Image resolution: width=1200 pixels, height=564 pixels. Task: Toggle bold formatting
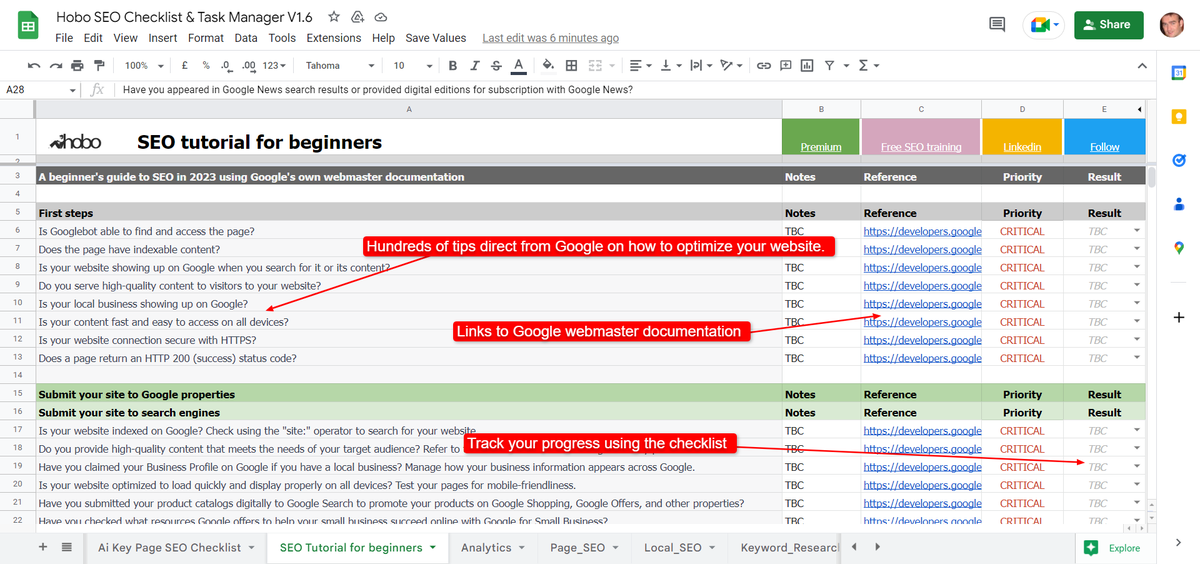coord(452,66)
